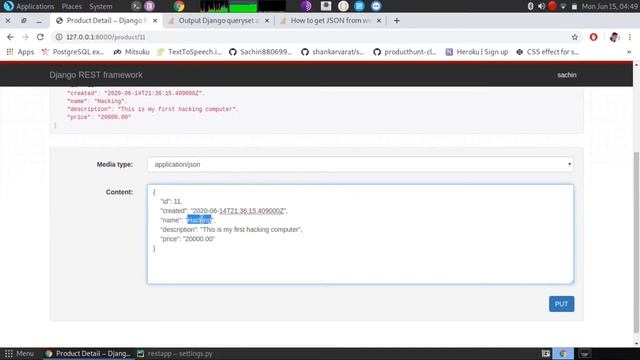Click inside the Content text area
The width and height of the screenshot is (640, 360).
click(x=360, y=234)
